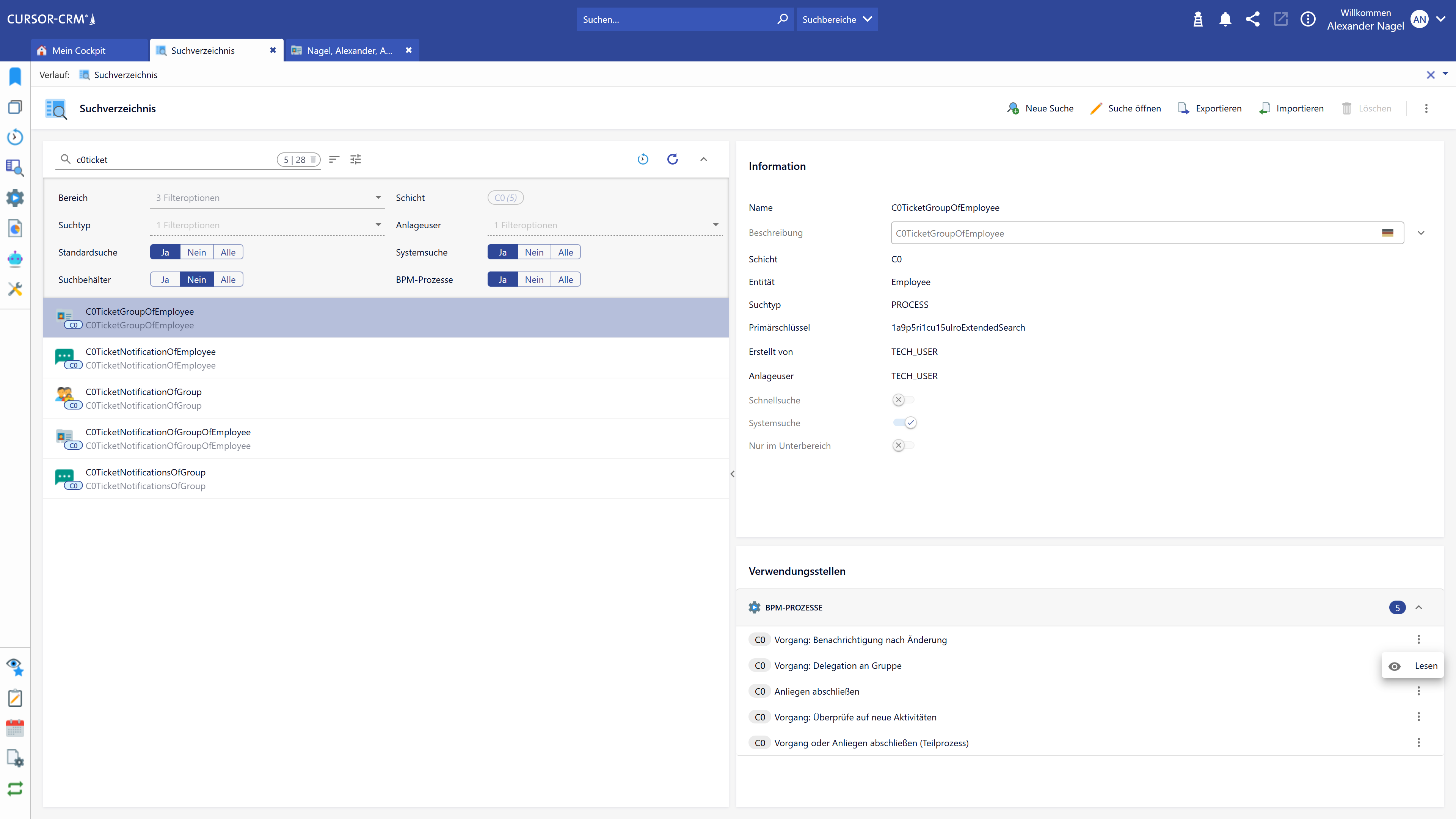1456x819 pixels.
Task: Expand the Beschreibung field chevron
Action: coord(1421,233)
